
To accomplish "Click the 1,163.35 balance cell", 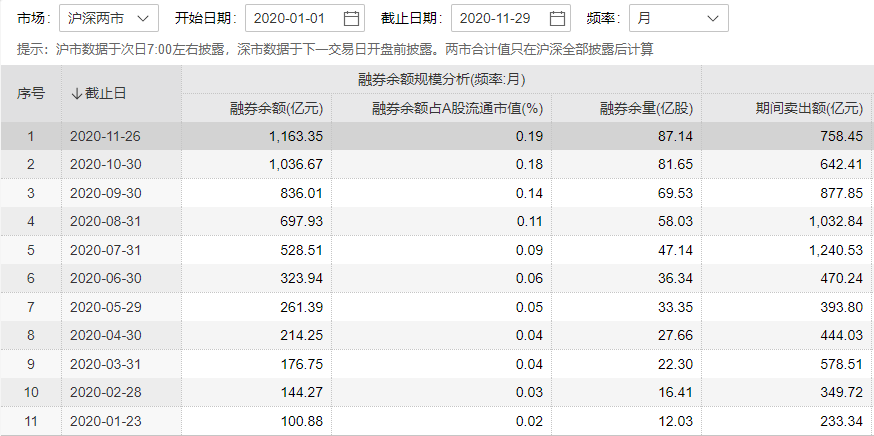I will 295,136.
